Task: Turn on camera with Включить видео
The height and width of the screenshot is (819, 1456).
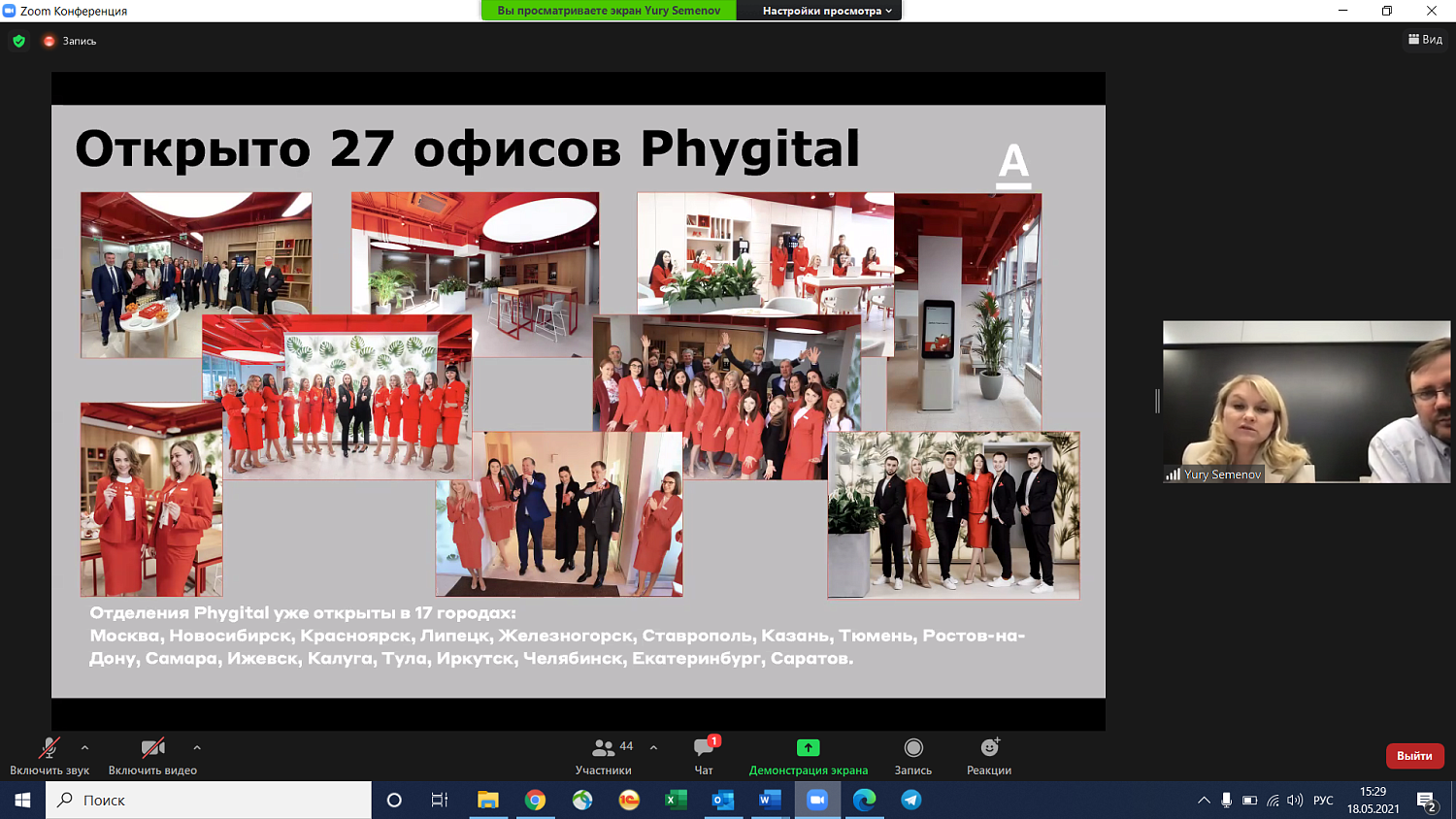Action: click(x=152, y=748)
